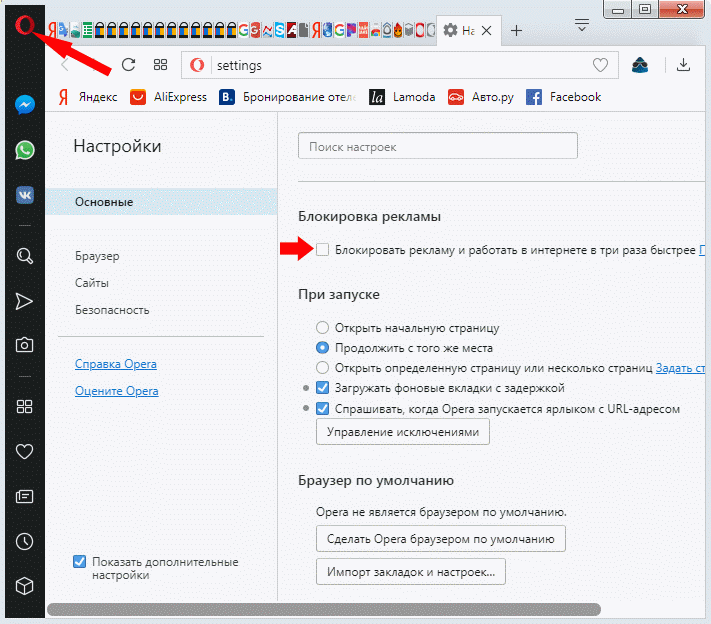
Task: Switch to the green Google Sheets tab
Action: pos(88,30)
